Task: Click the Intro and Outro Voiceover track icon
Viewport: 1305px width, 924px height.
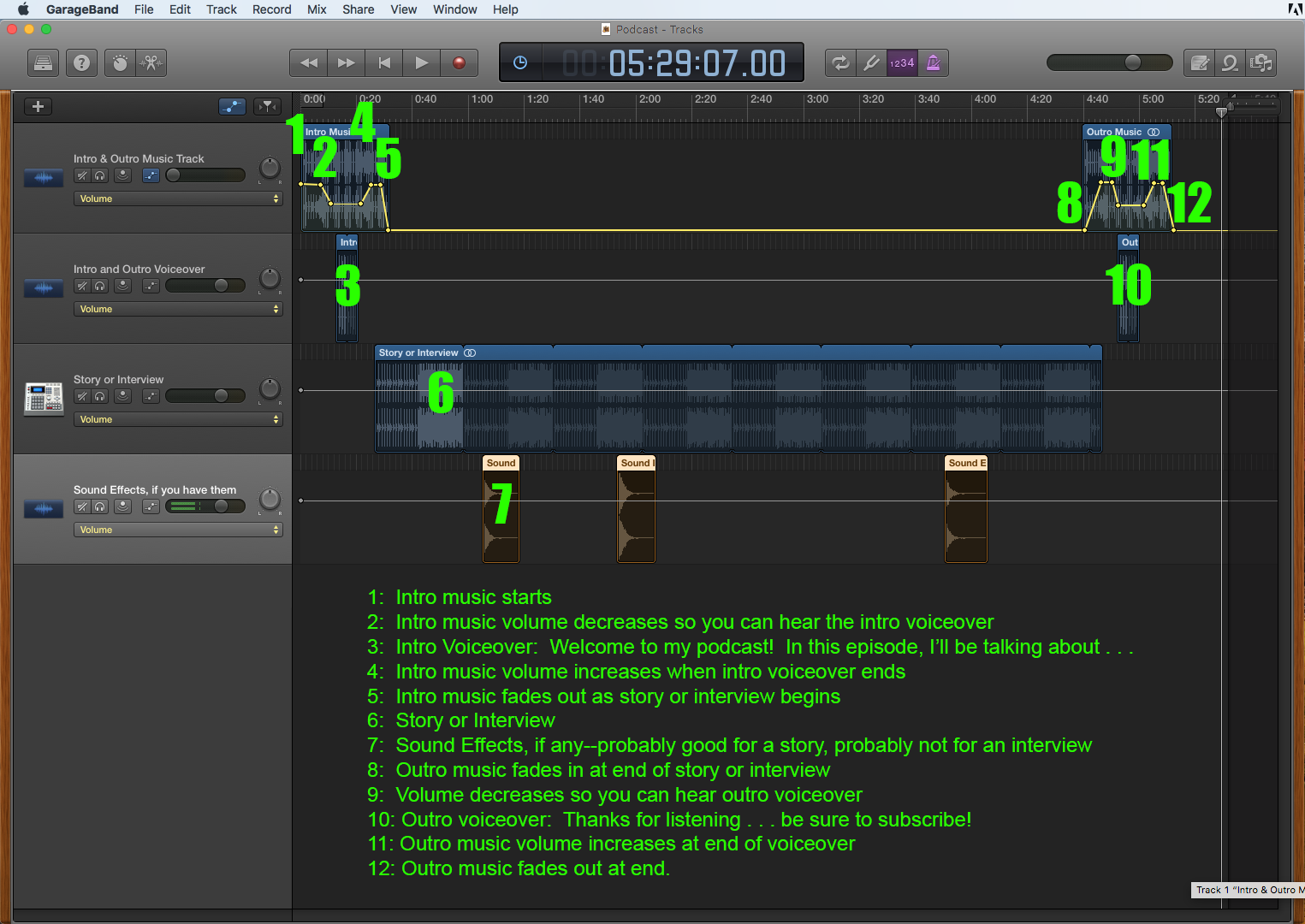Action: pyautogui.click(x=44, y=288)
